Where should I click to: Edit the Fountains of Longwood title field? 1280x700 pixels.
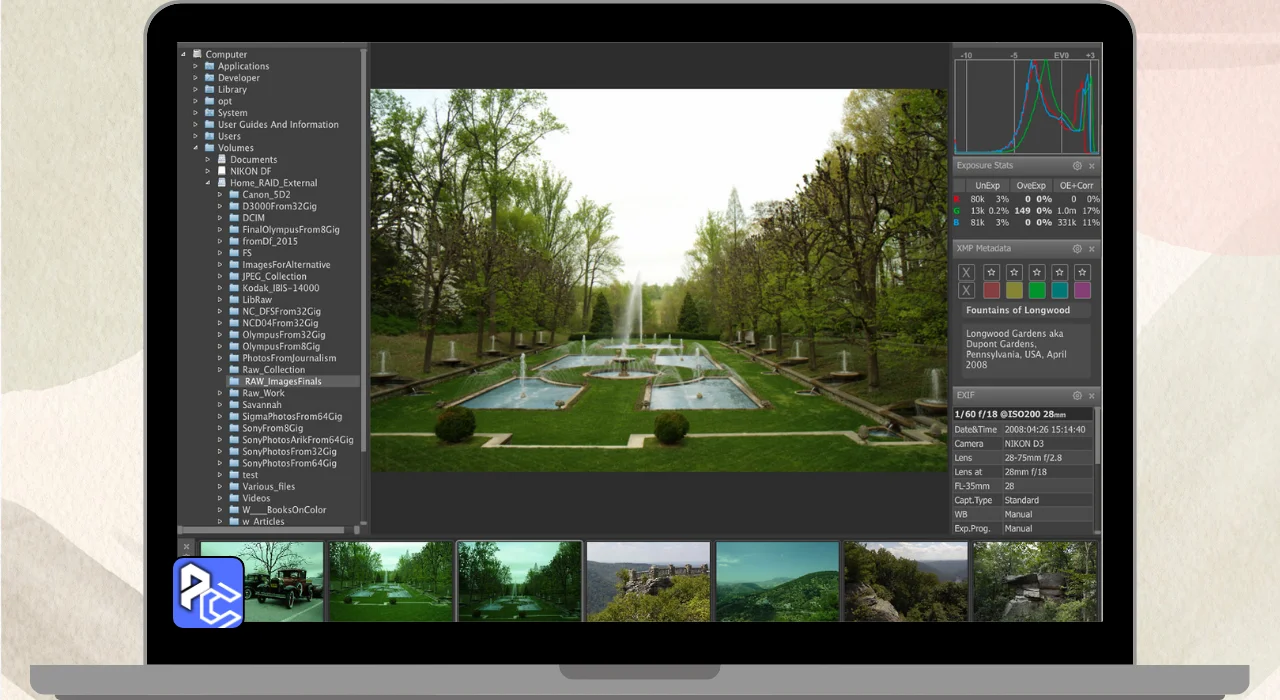pos(1026,310)
